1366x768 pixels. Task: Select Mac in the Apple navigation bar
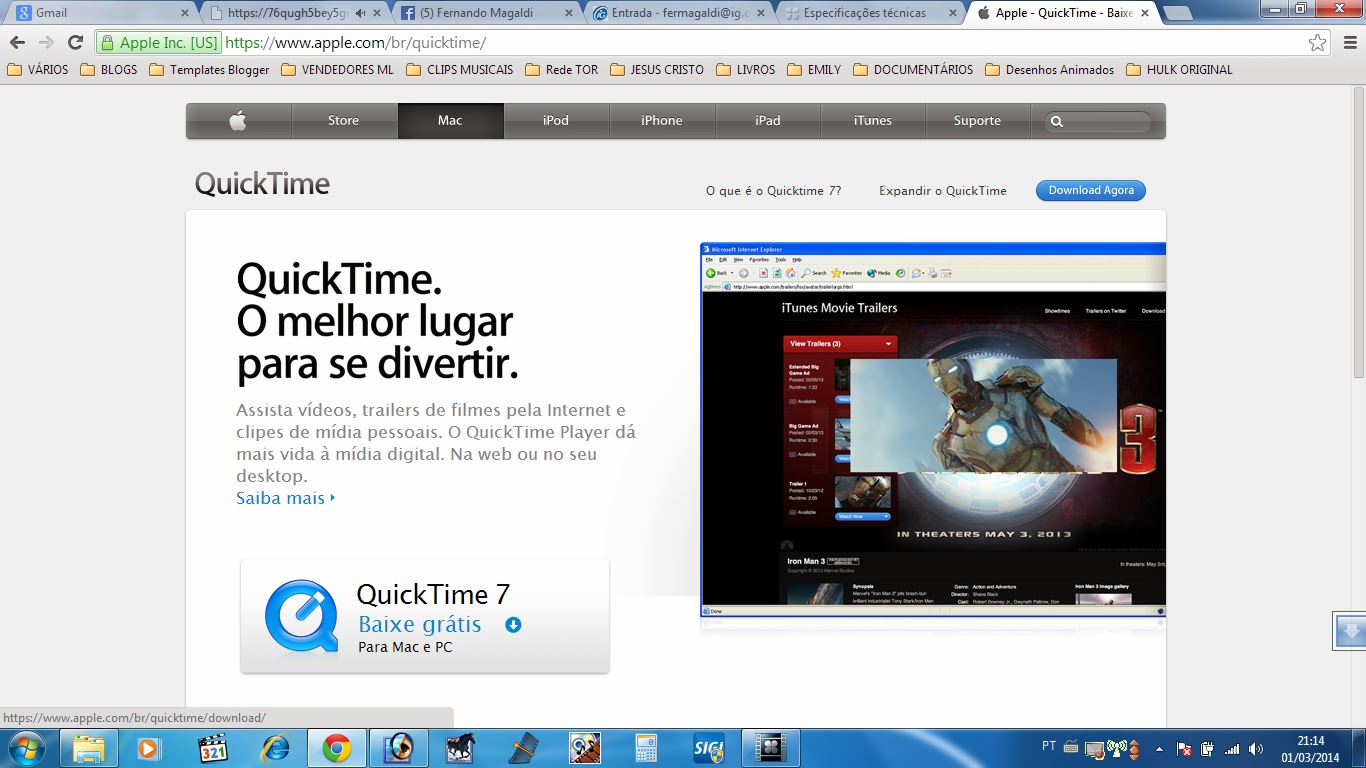(450, 121)
